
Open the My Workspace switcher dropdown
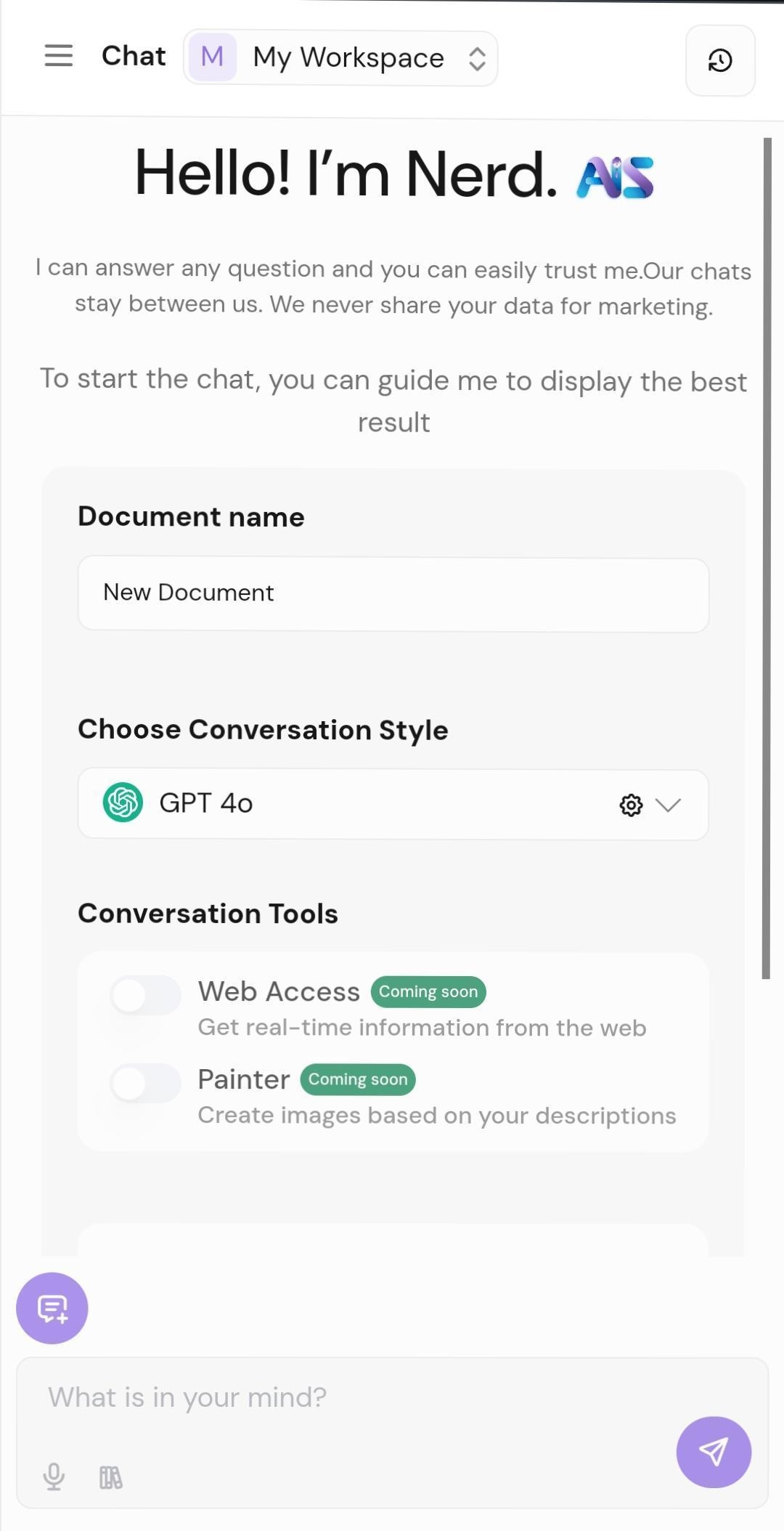[x=477, y=57]
